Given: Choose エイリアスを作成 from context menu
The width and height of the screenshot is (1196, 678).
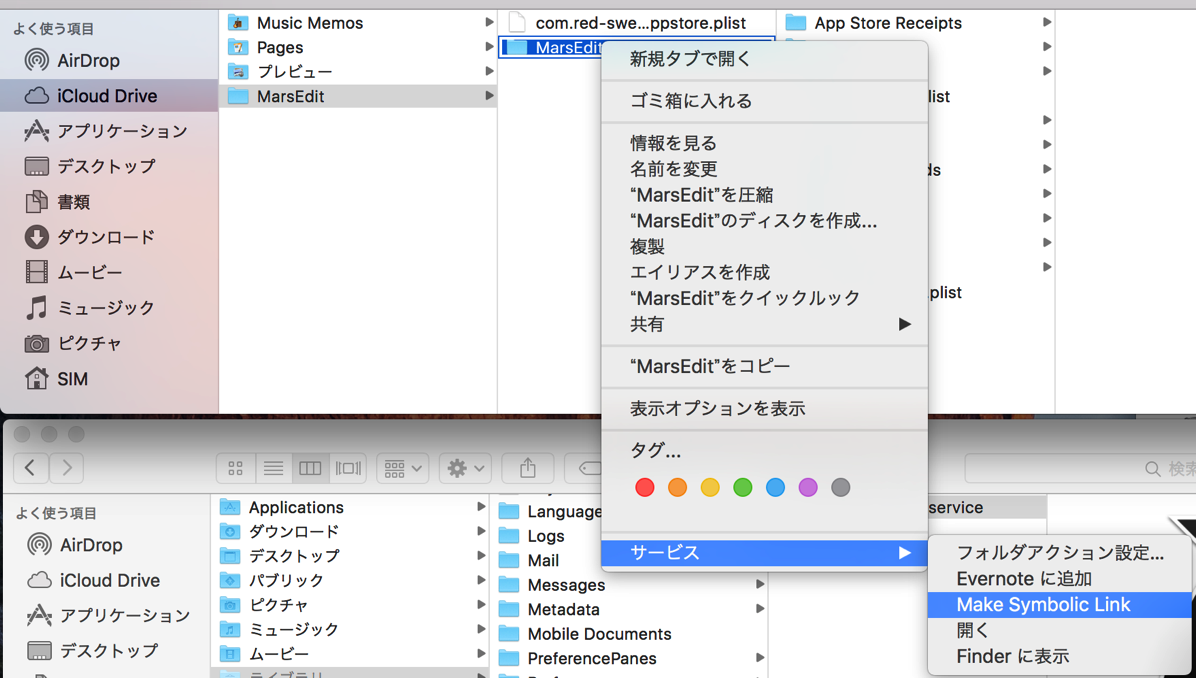Looking at the screenshot, I should 764,272.
